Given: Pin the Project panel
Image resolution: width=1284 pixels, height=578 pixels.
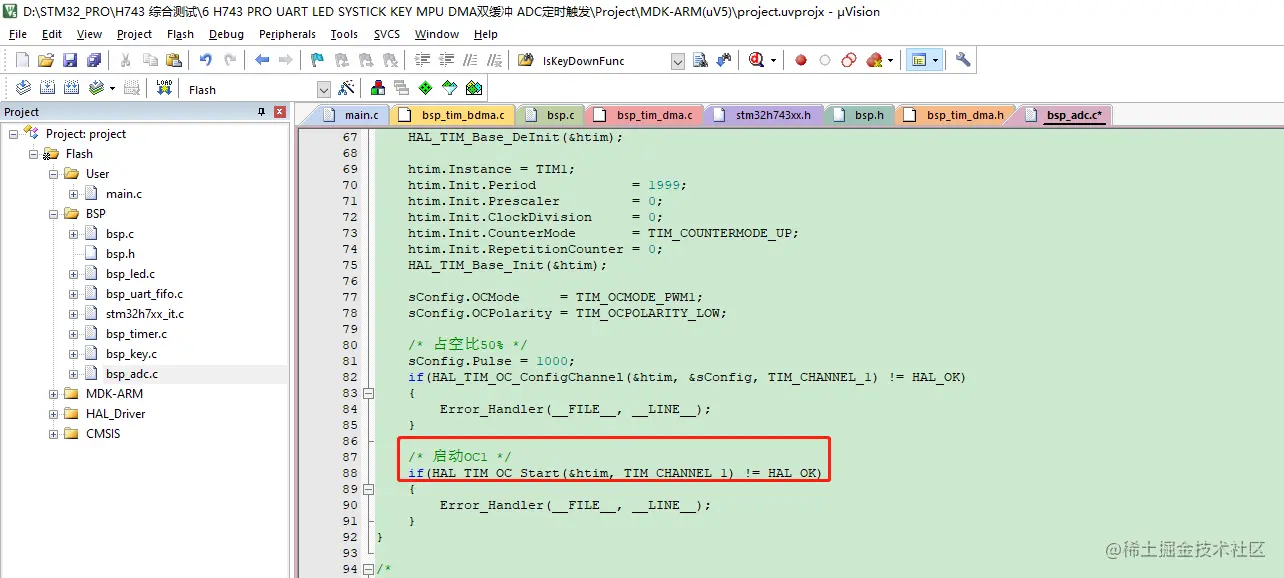Looking at the screenshot, I should (x=262, y=112).
